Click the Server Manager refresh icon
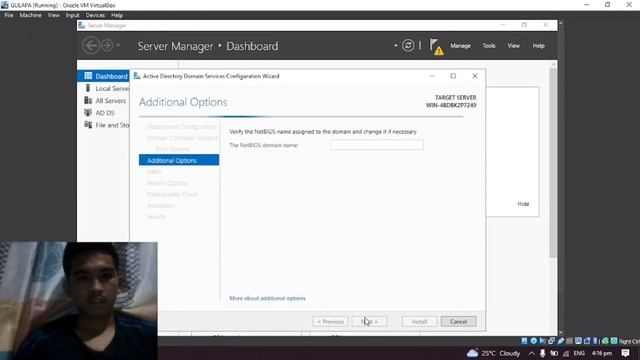 408,45
